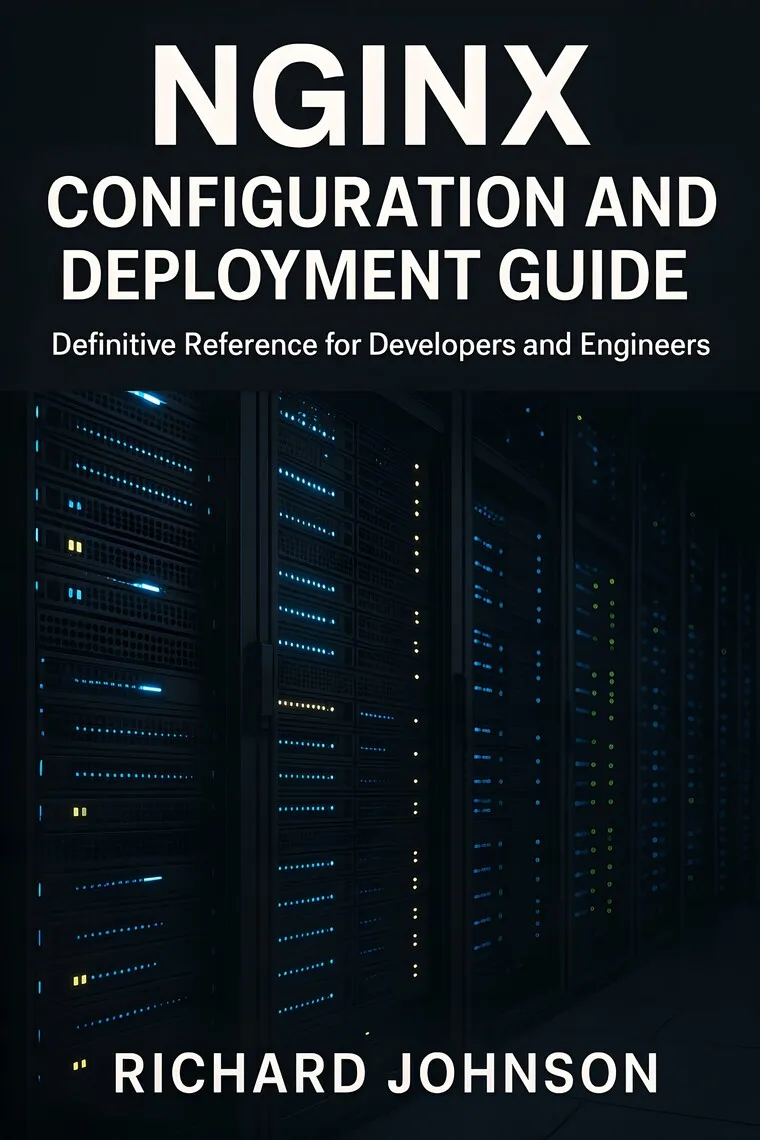This screenshot has height=1140, width=760.
Task: Click the "DEPLOYMENT GUIDE" title line
Action: pos(374,274)
